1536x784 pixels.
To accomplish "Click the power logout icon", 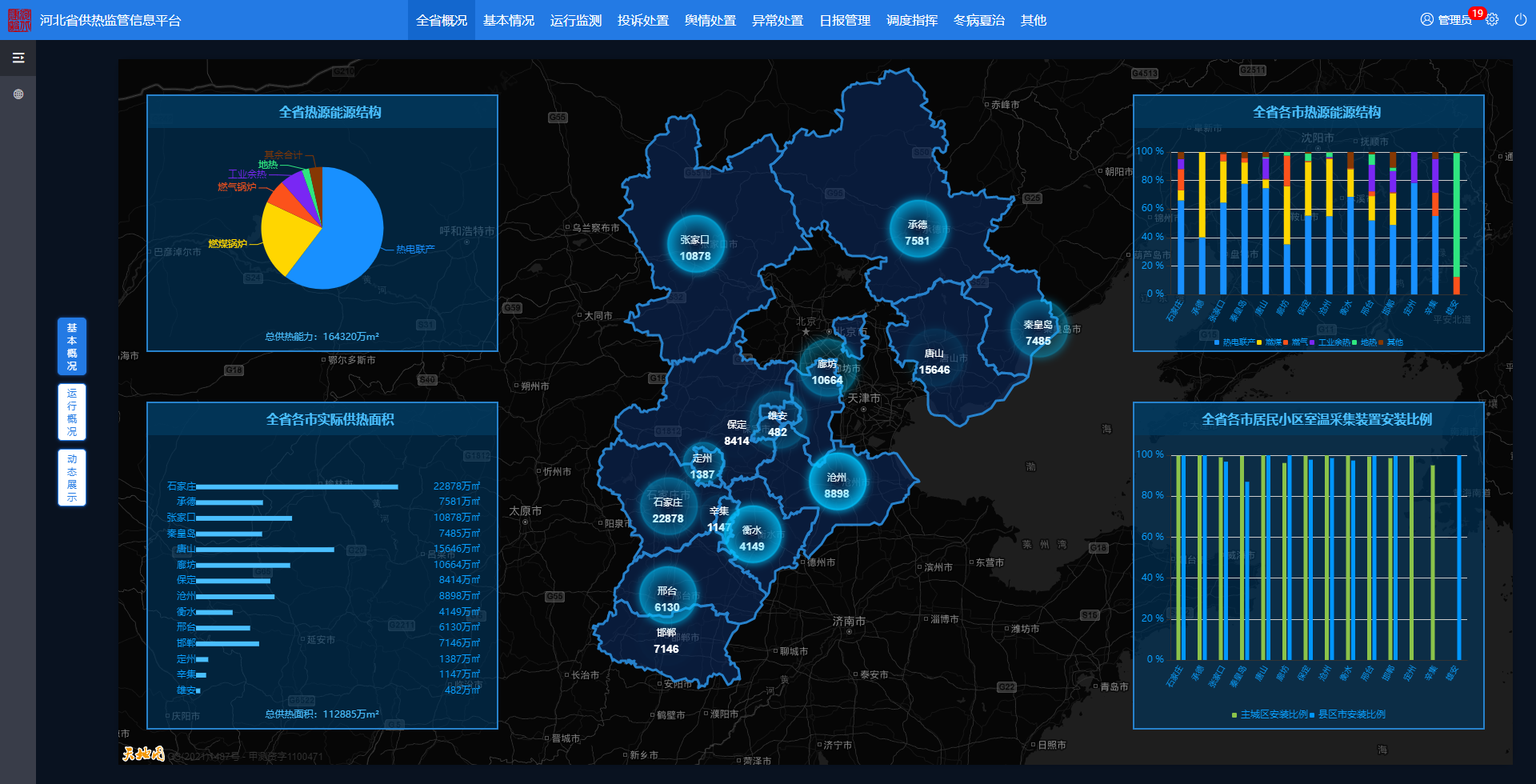I will point(1520,20).
